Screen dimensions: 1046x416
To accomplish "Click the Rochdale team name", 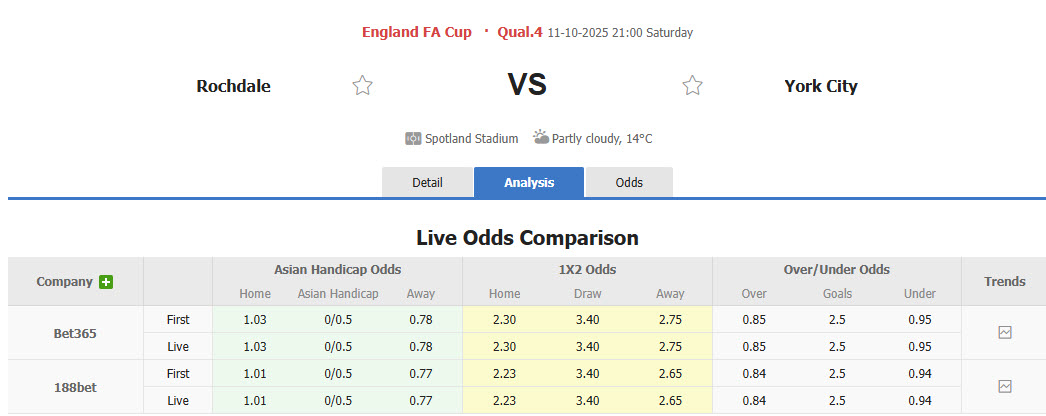I will (233, 86).
